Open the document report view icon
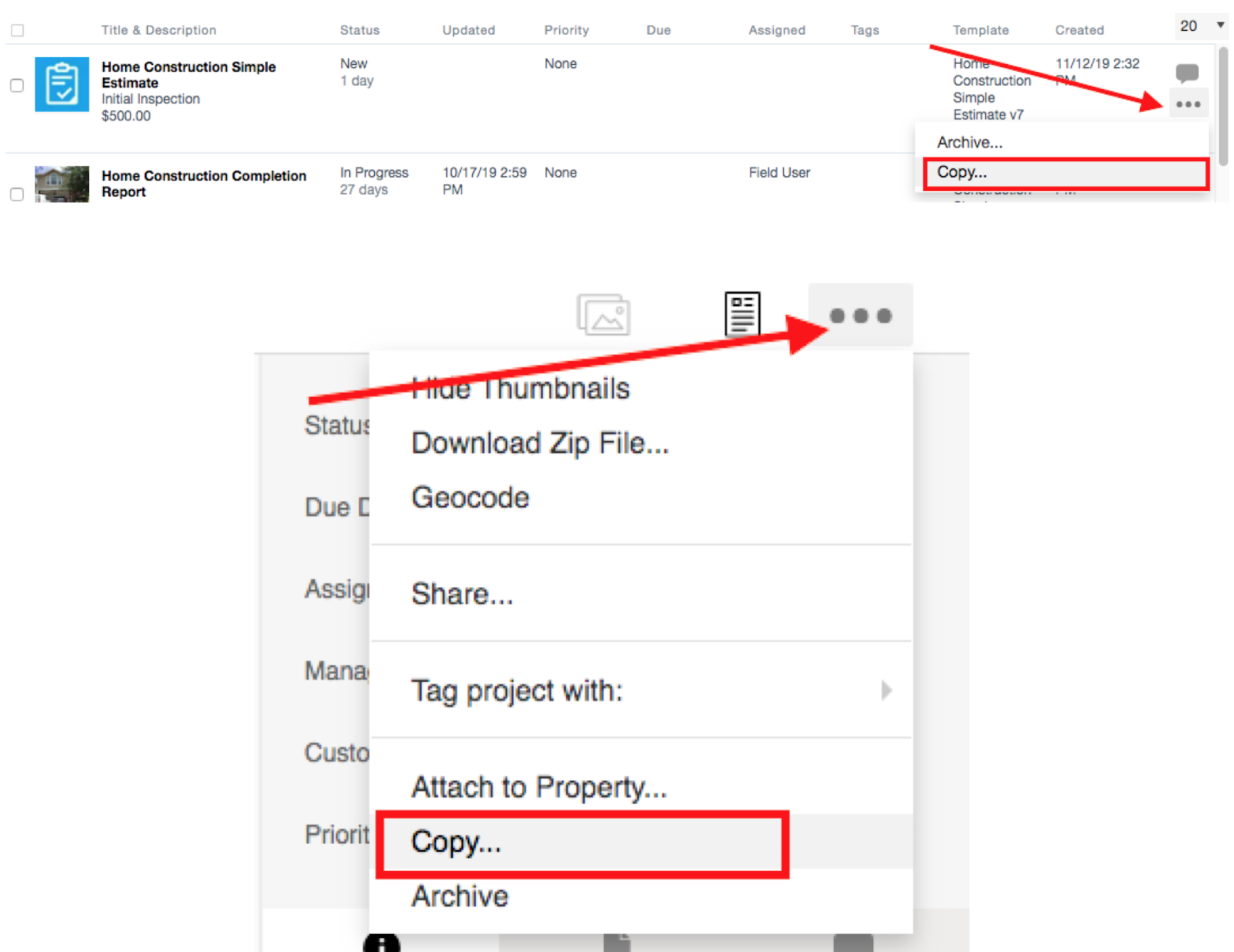 742,313
